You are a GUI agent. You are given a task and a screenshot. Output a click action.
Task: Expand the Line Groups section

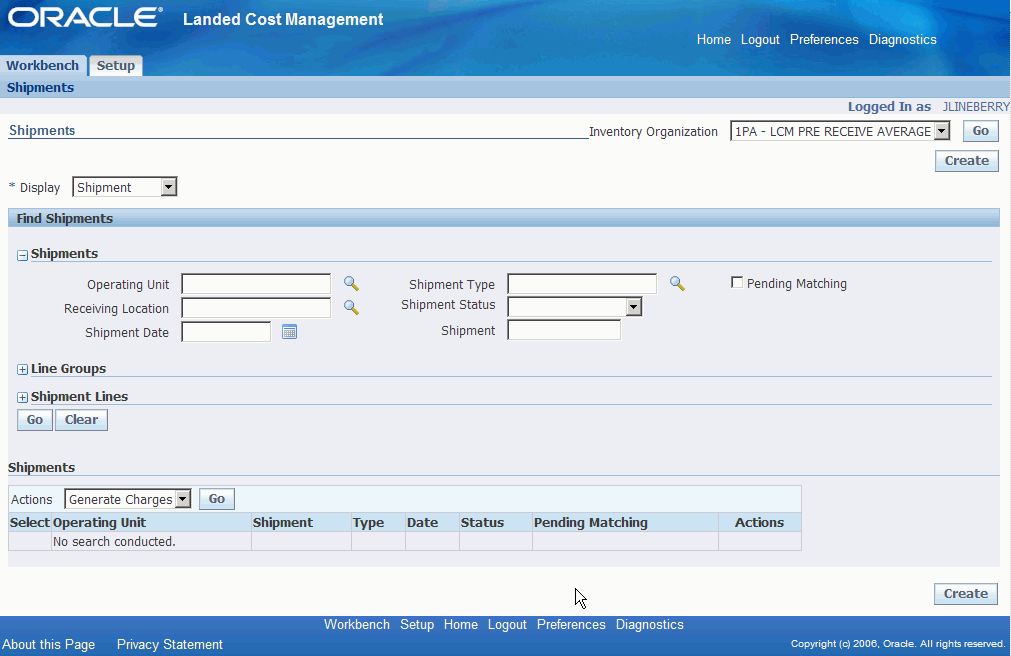click(23, 370)
